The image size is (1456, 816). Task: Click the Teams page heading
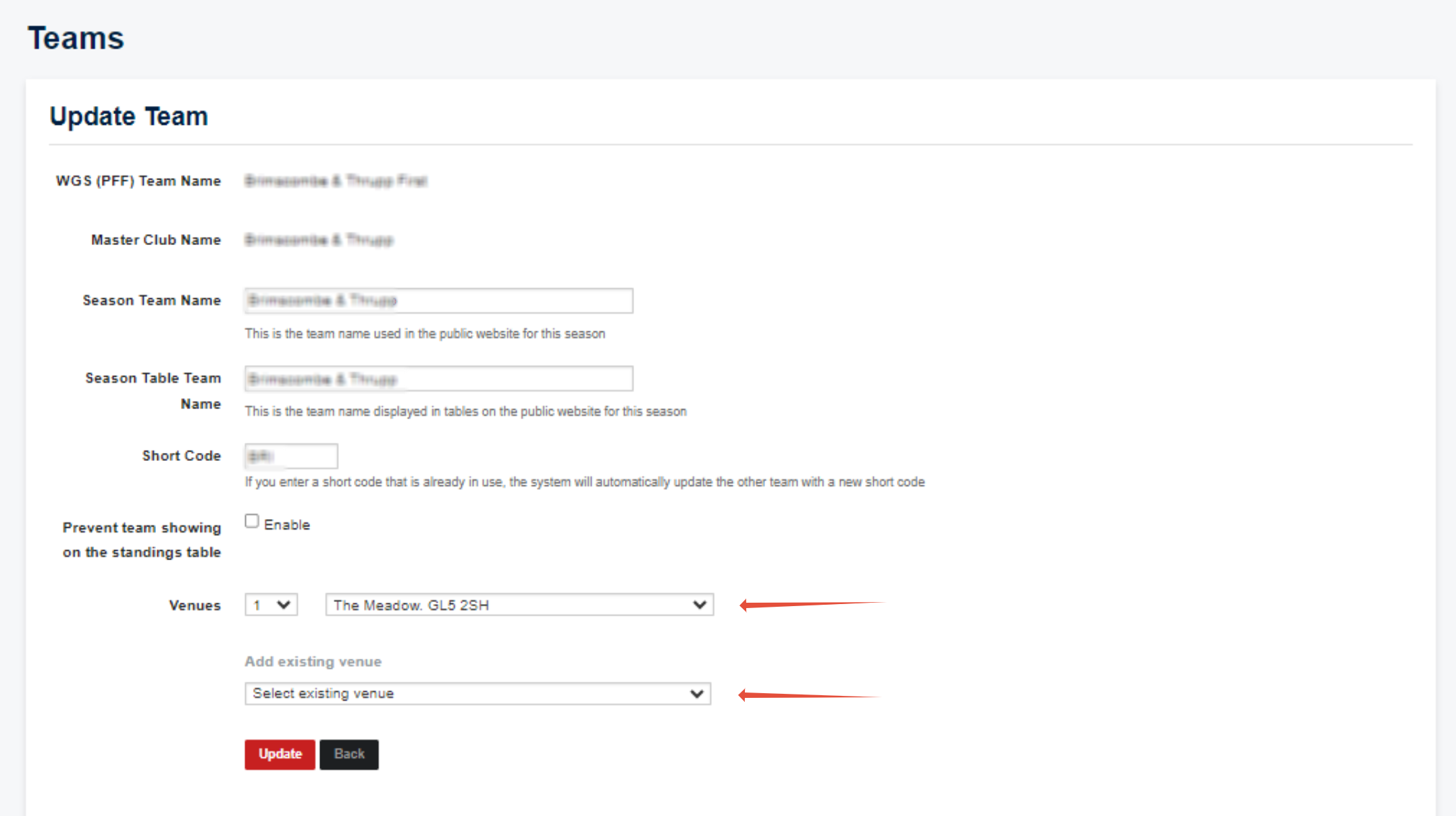click(76, 38)
